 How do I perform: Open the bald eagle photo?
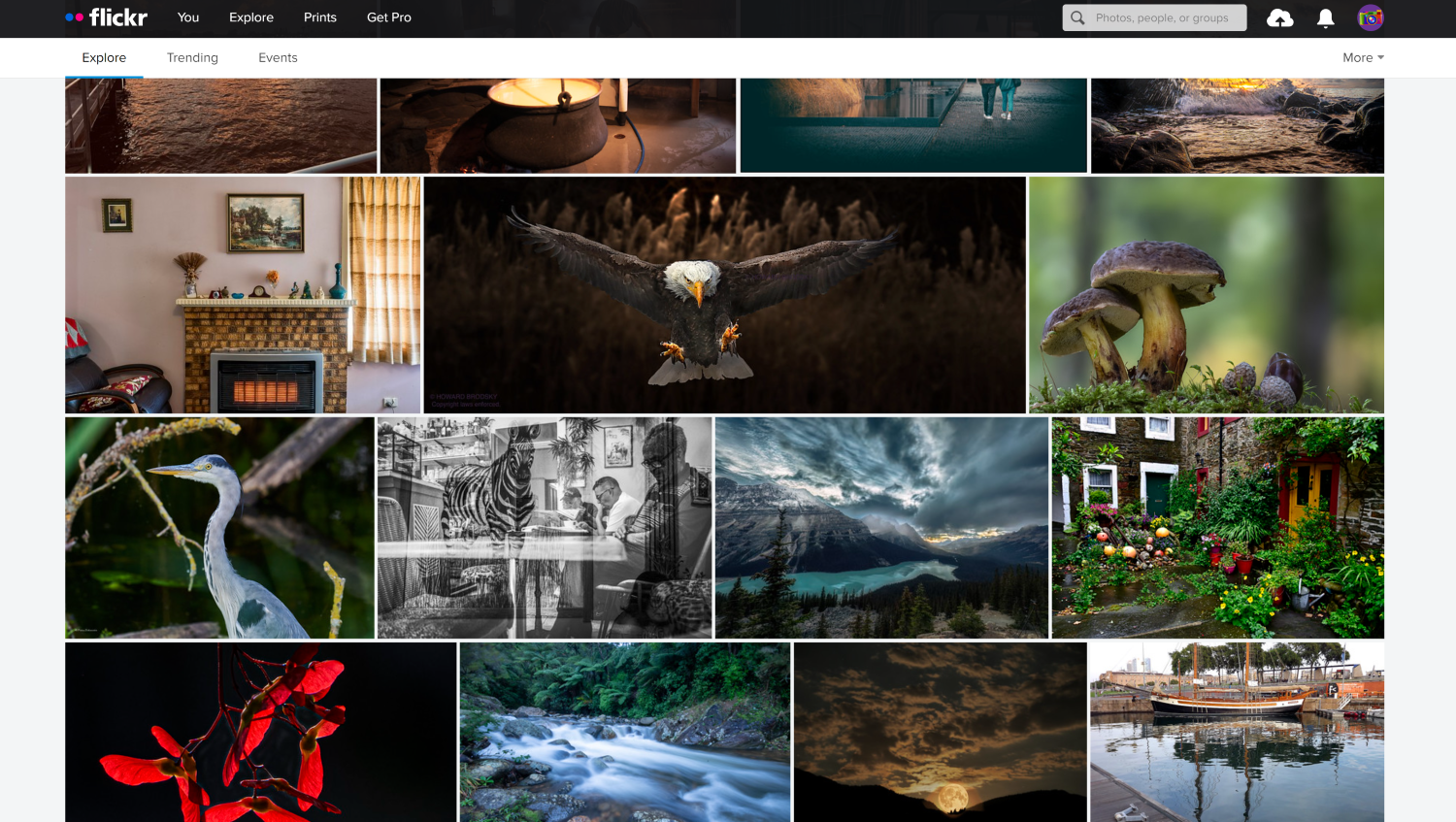723,294
